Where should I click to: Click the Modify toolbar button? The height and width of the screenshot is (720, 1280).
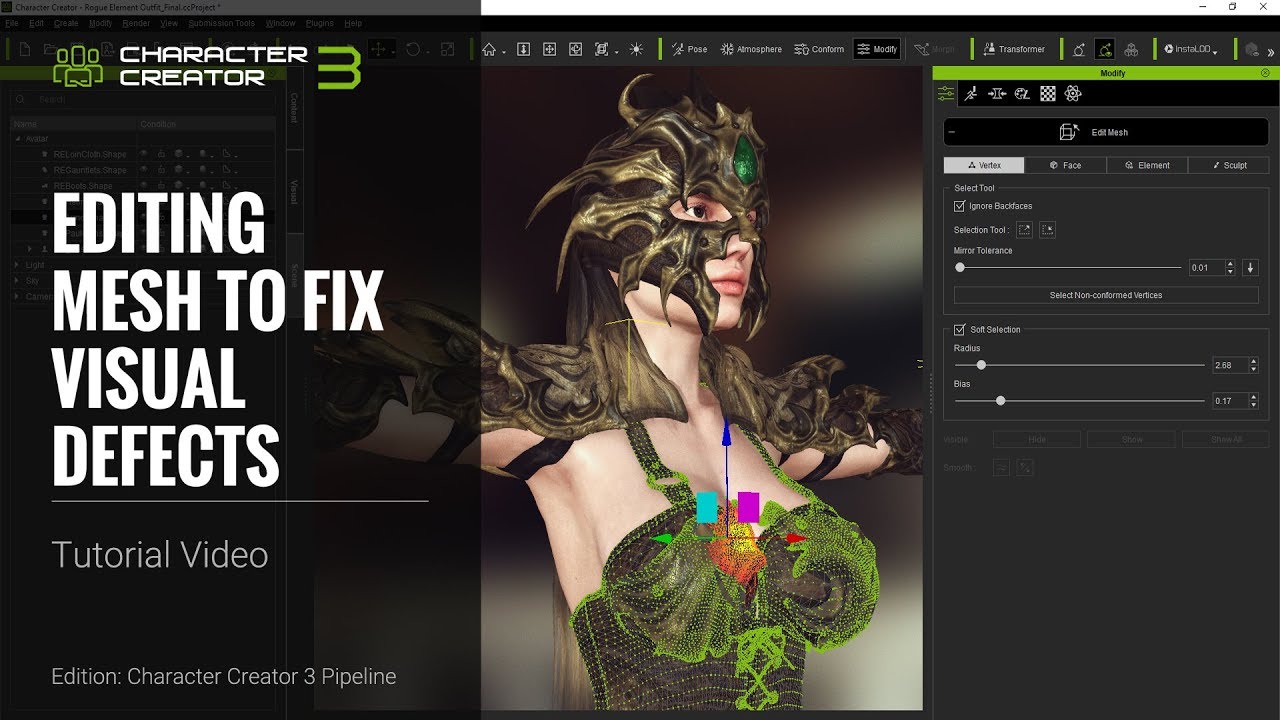(878, 49)
